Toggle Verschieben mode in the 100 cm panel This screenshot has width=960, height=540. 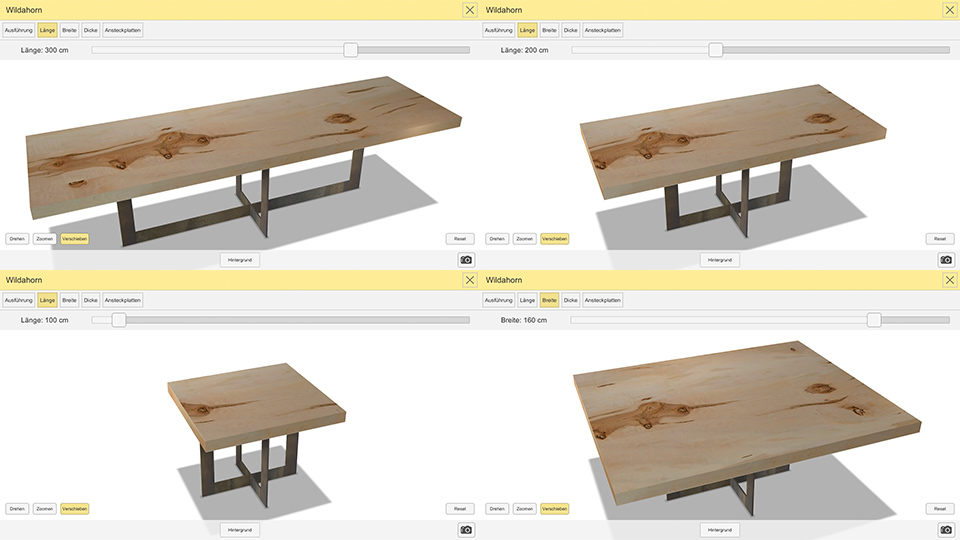[x=74, y=509]
